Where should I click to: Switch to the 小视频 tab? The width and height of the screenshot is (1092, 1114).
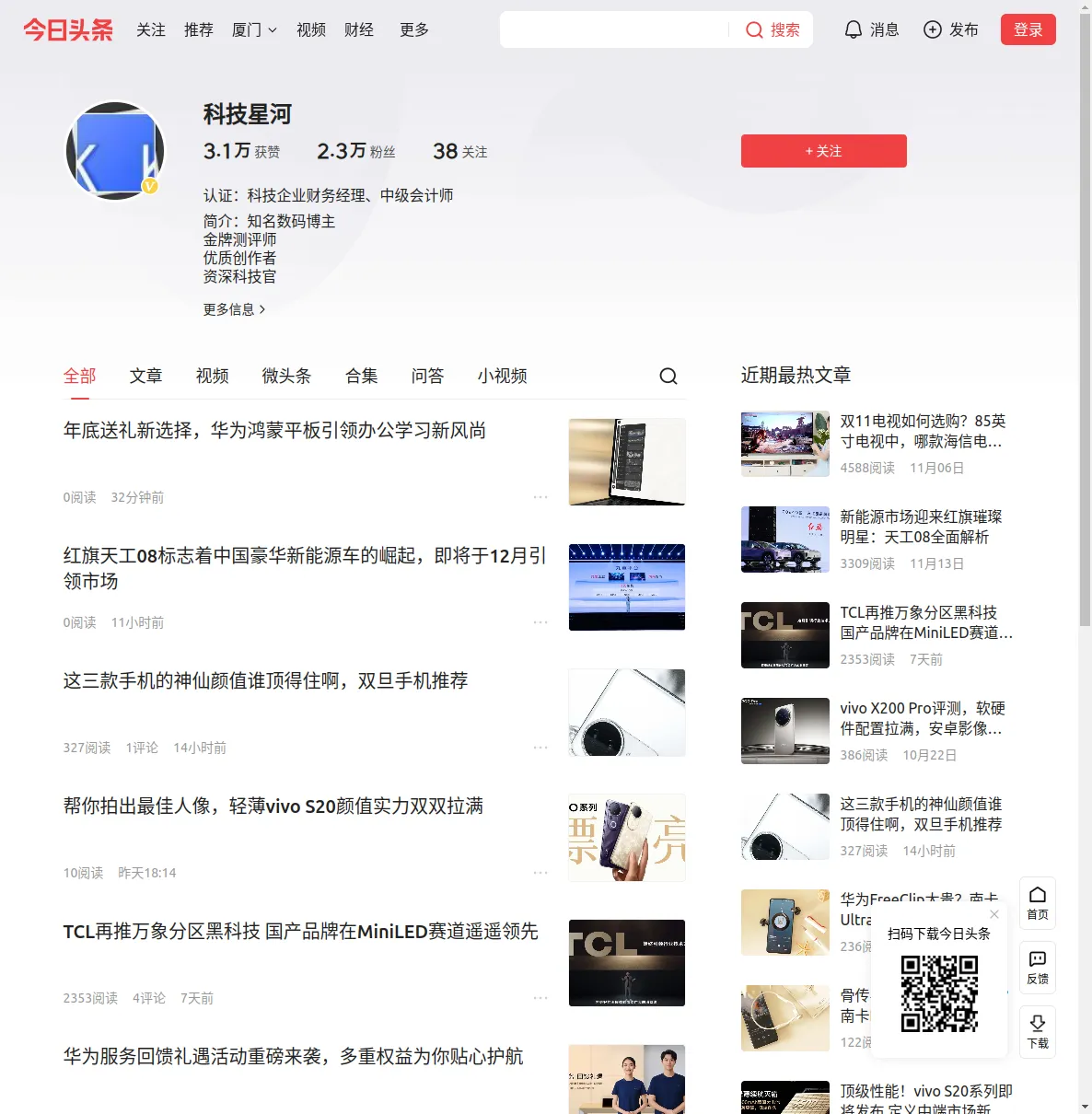503,376
